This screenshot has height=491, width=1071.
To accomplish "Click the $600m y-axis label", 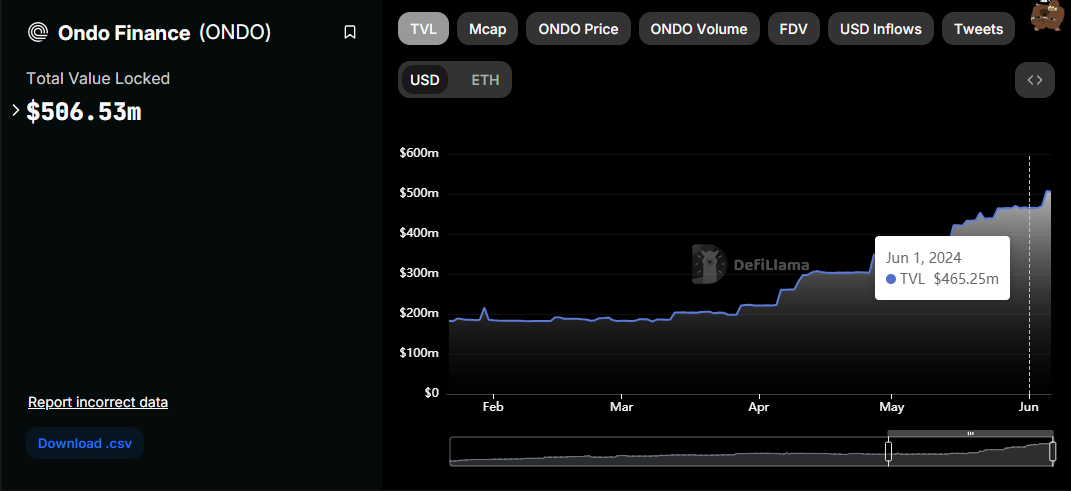I will pos(419,153).
